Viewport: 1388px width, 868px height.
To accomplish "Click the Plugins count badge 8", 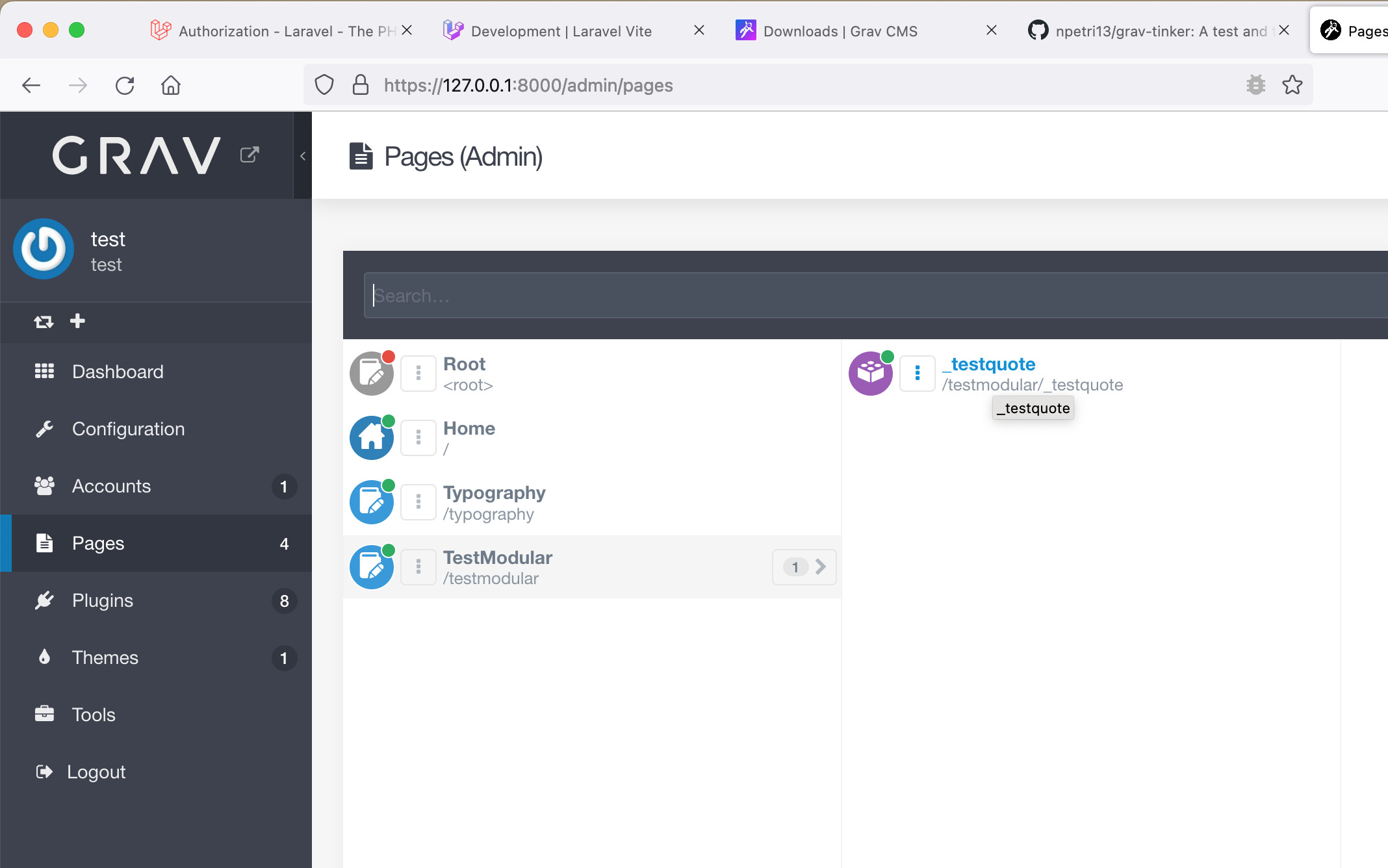I will 284,601.
